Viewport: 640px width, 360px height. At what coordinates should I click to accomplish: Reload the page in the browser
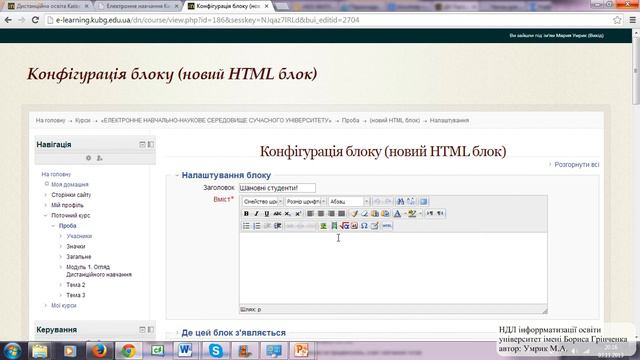tap(35, 20)
